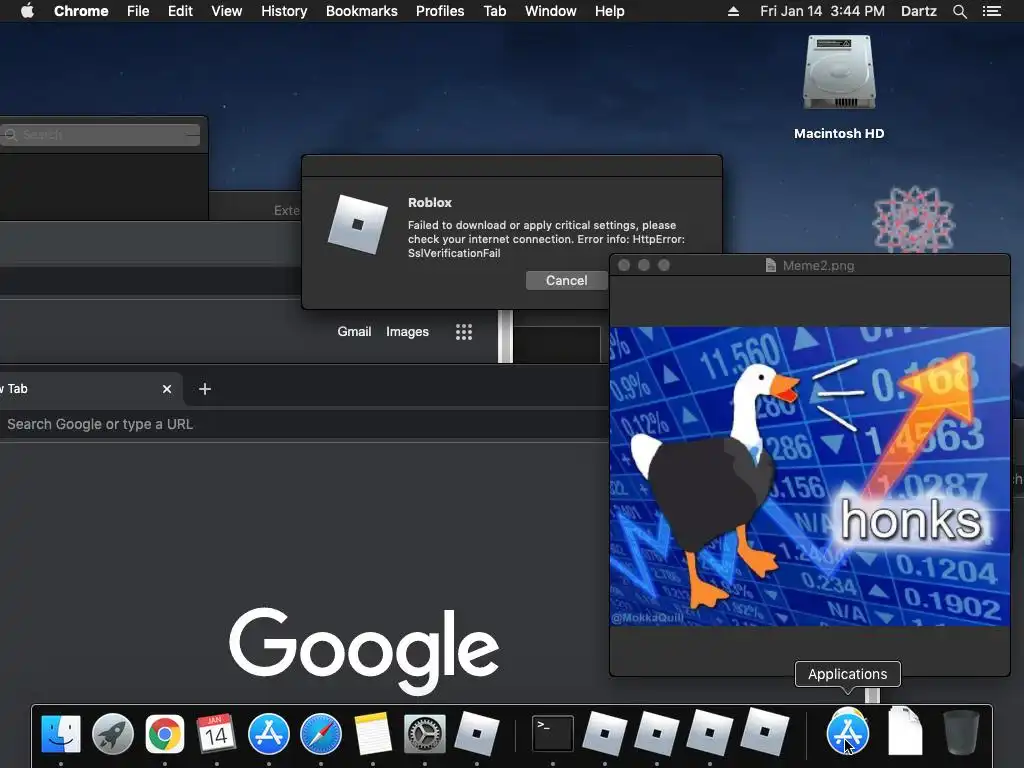
Task: Open the Help menu
Action: 609,11
